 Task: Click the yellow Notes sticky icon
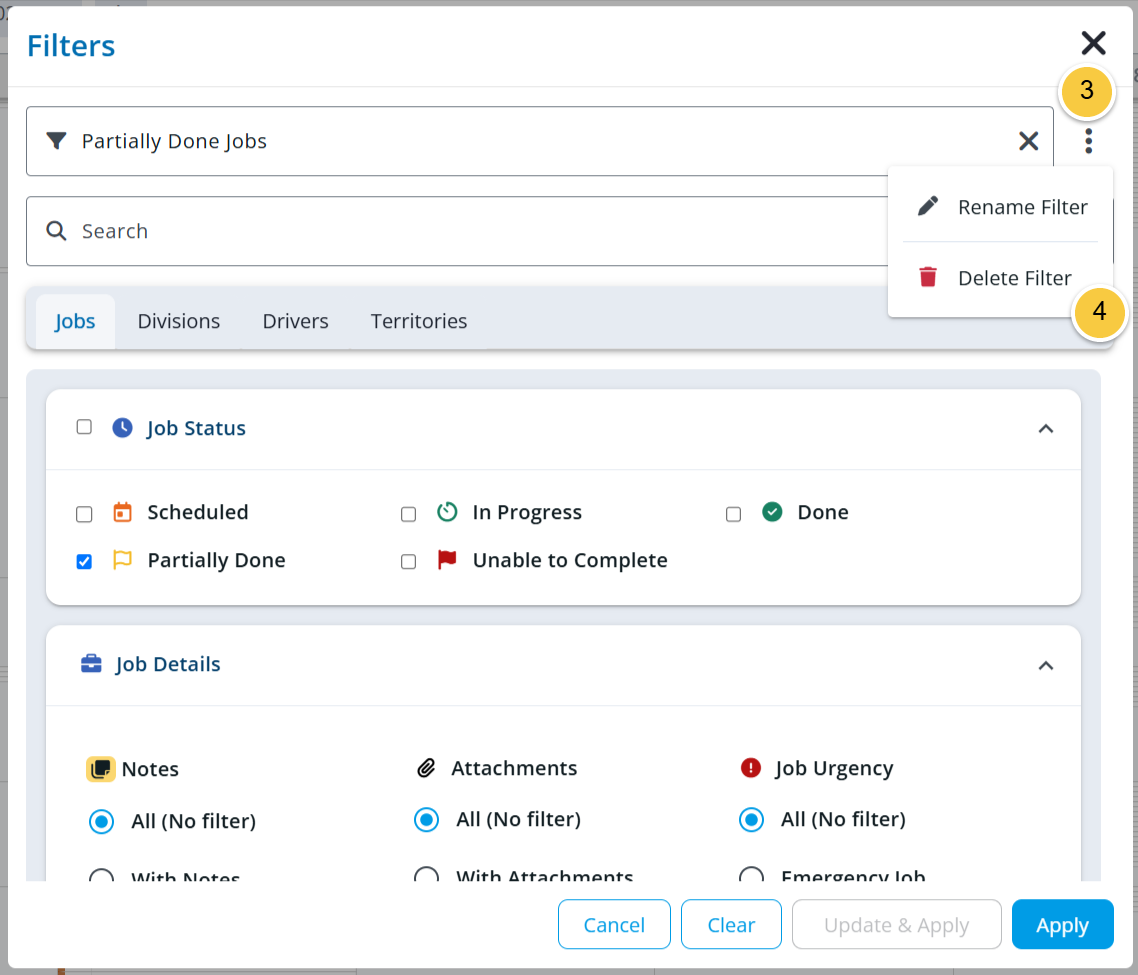tap(101, 769)
